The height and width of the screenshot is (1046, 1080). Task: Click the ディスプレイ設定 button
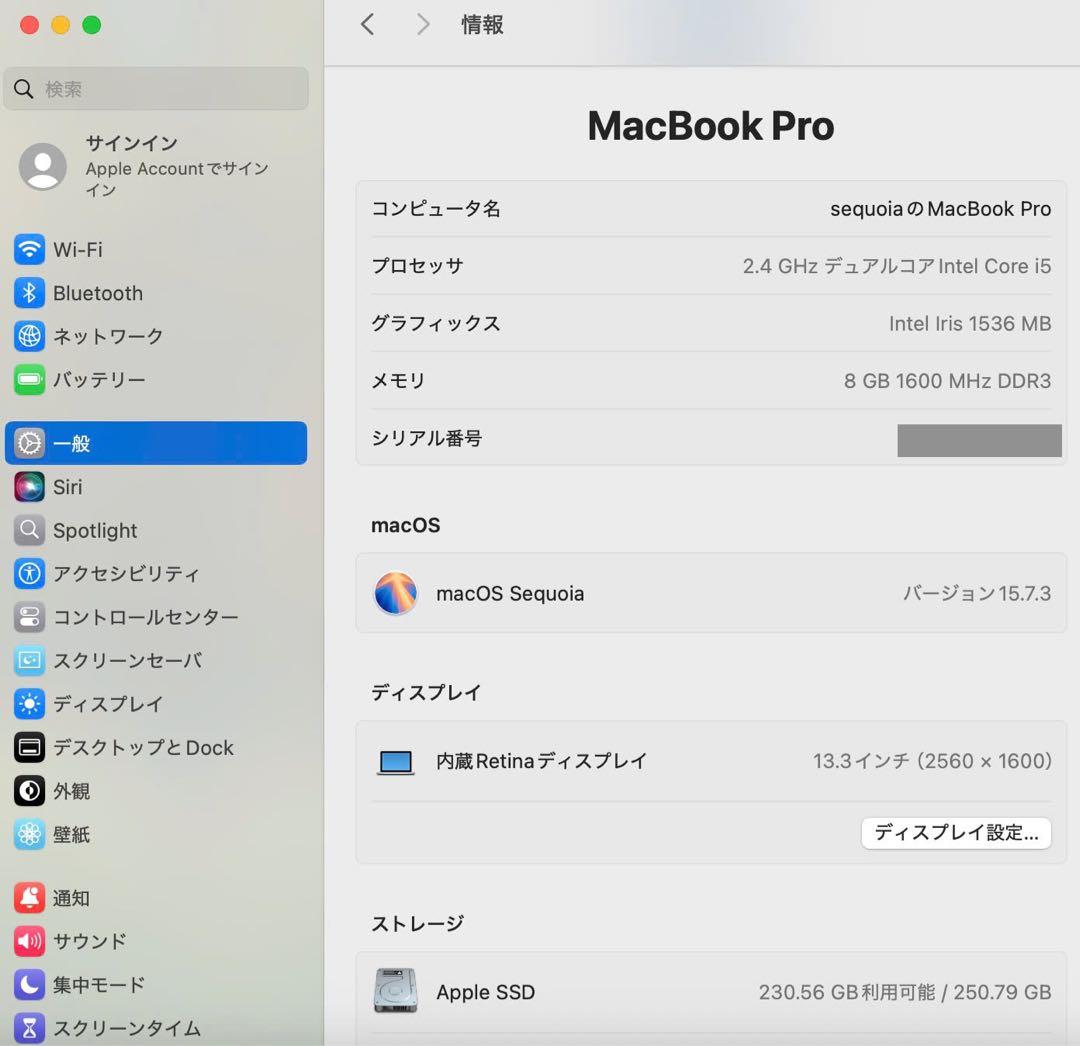955,833
